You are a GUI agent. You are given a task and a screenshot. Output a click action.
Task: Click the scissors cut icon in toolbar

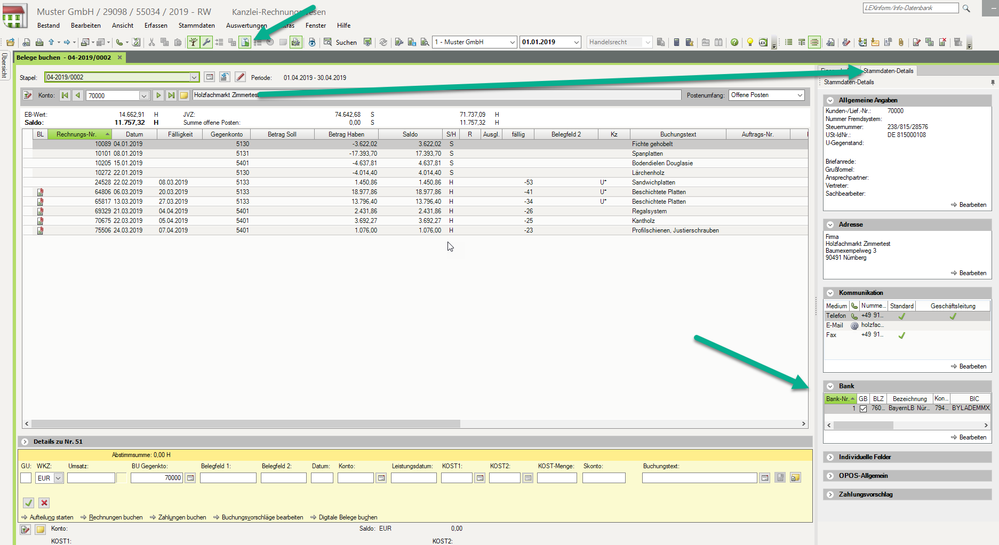pyautogui.click(x=151, y=43)
